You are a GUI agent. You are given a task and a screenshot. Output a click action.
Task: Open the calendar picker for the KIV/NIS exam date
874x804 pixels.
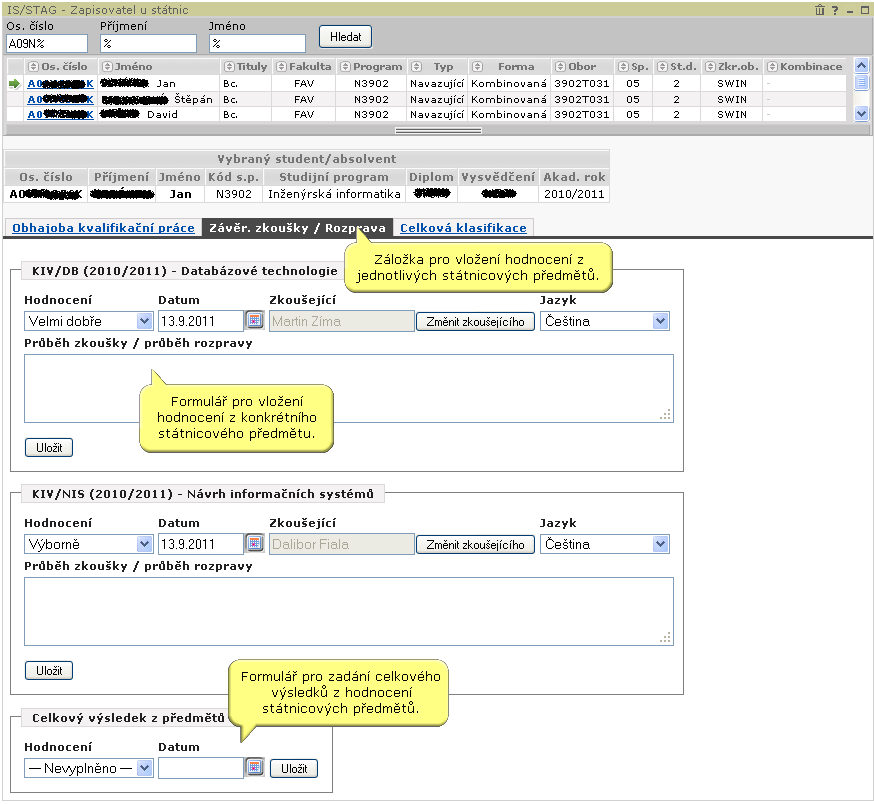[x=255, y=544]
